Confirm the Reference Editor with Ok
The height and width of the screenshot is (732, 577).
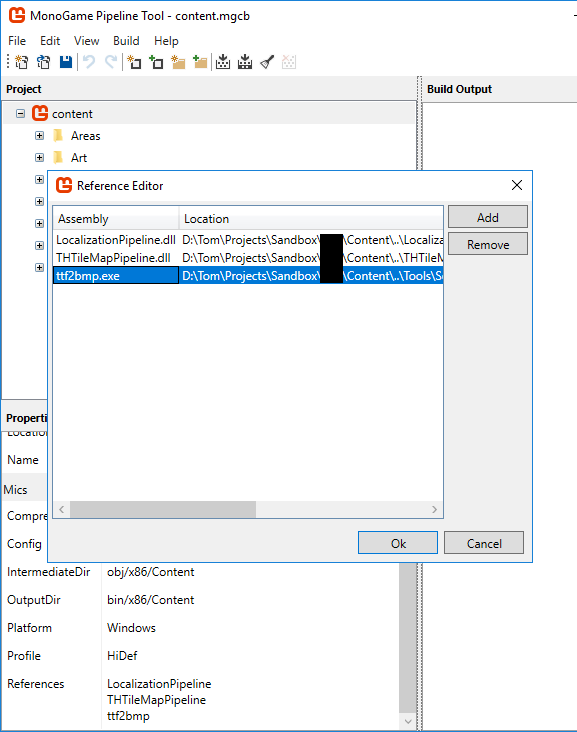click(398, 543)
